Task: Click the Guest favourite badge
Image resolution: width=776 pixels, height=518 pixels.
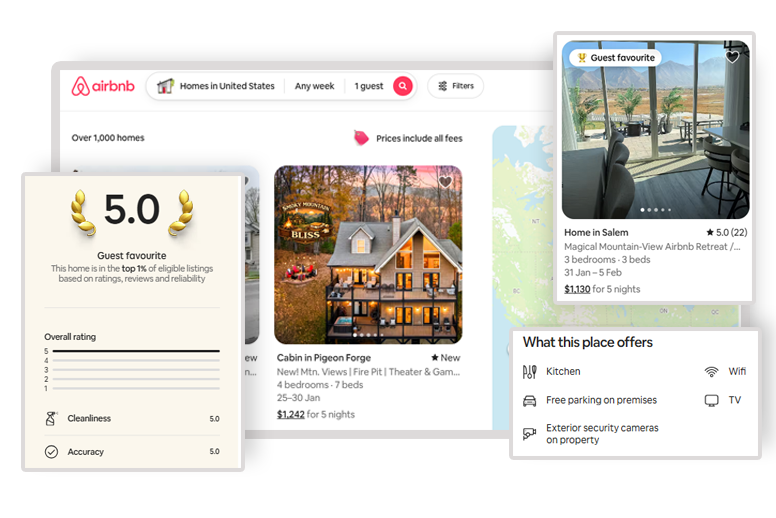Action: tap(615, 58)
